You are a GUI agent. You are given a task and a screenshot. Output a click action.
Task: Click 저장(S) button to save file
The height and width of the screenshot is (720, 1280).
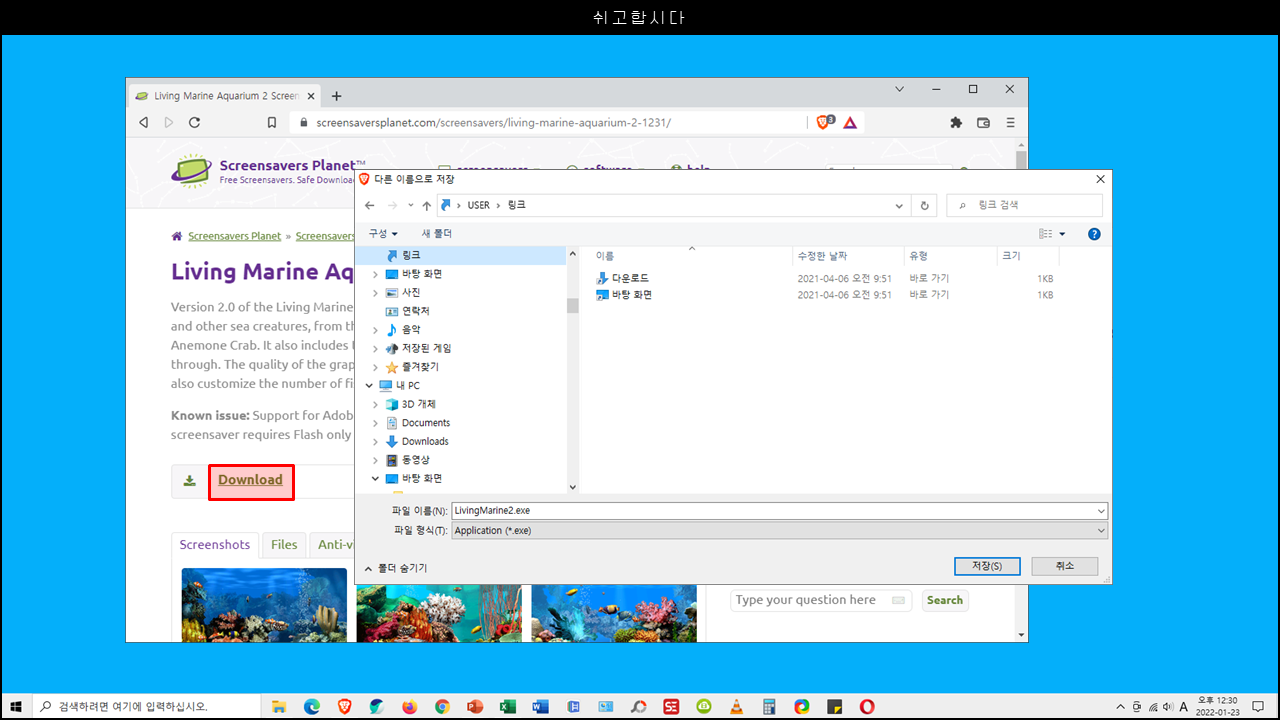pyautogui.click(x=987, y=566)
